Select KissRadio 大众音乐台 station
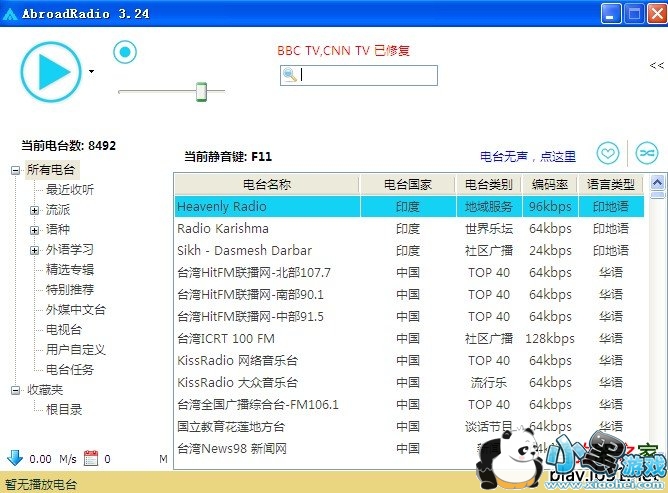 pyautogui.click(x=237, y=383)
